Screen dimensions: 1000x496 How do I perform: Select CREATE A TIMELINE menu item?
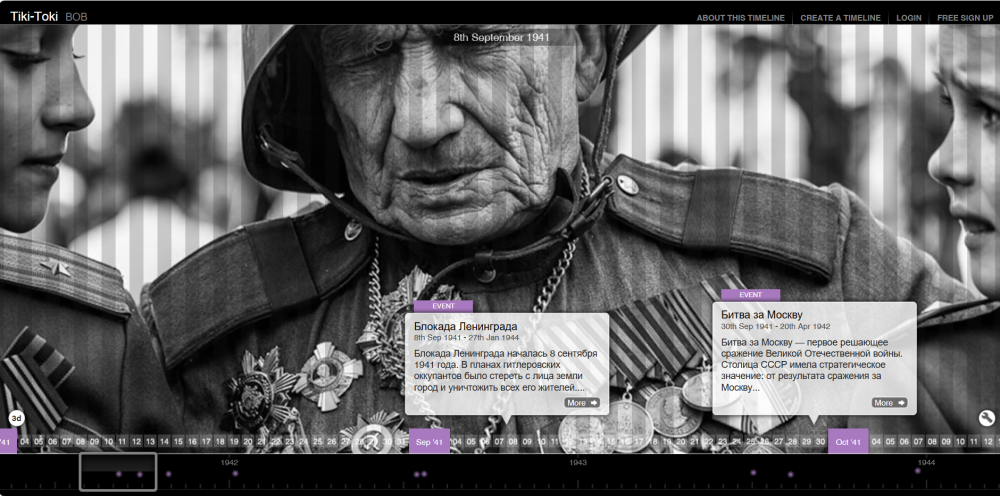pyautogui.click(x=840, y=18)
